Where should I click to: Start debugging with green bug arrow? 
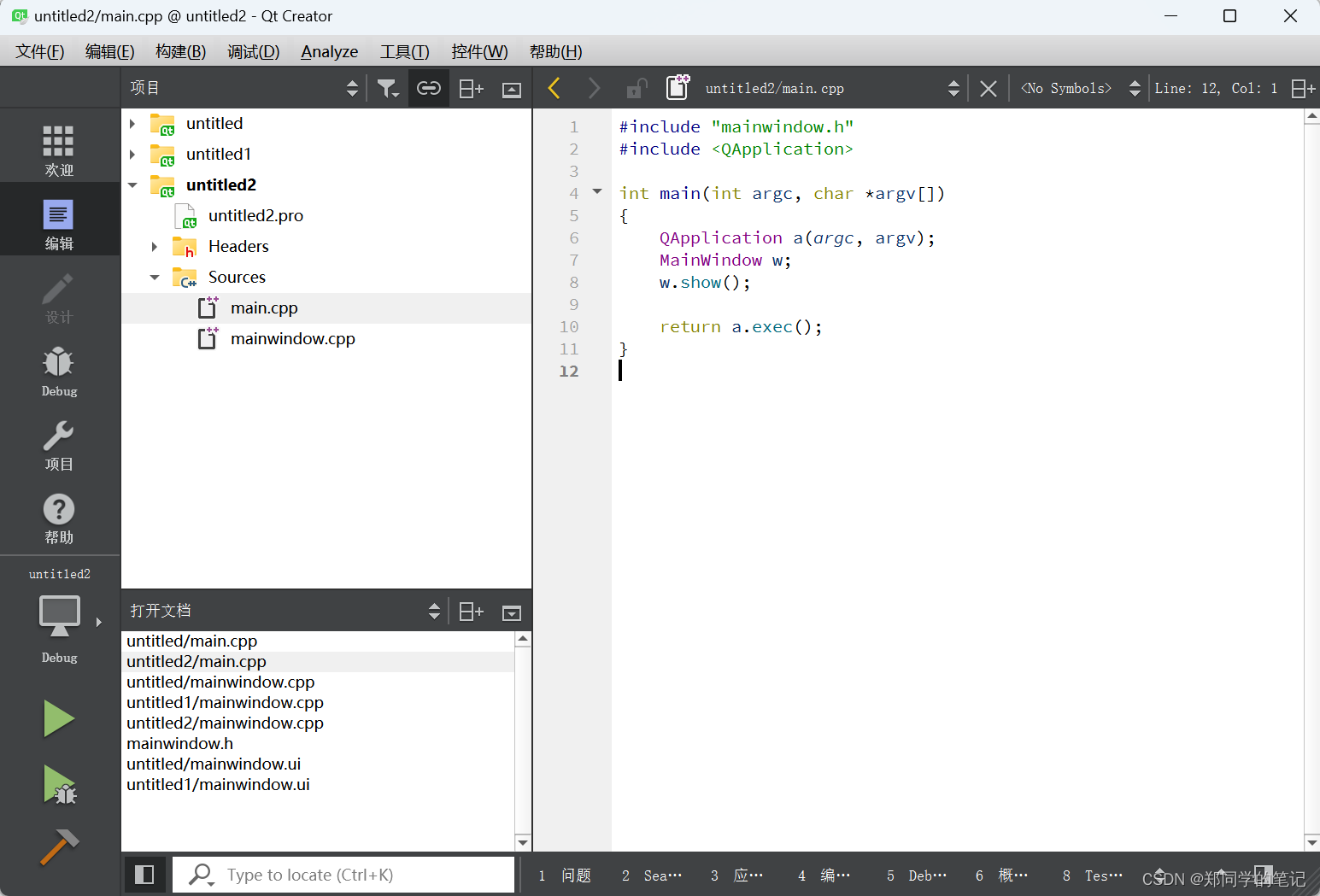tap(59, 784)
